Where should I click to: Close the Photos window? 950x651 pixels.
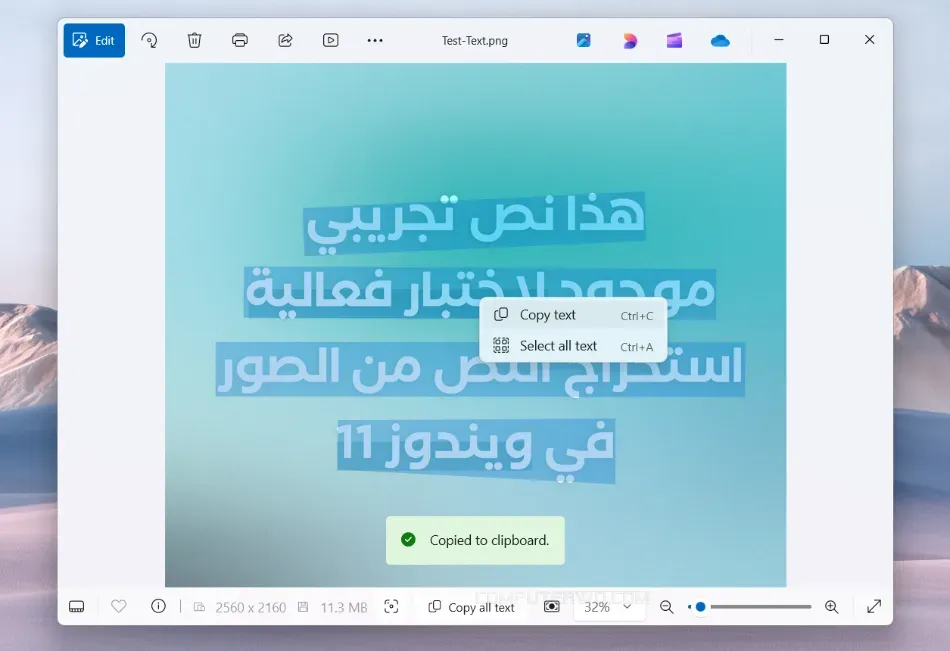[869, 39]
